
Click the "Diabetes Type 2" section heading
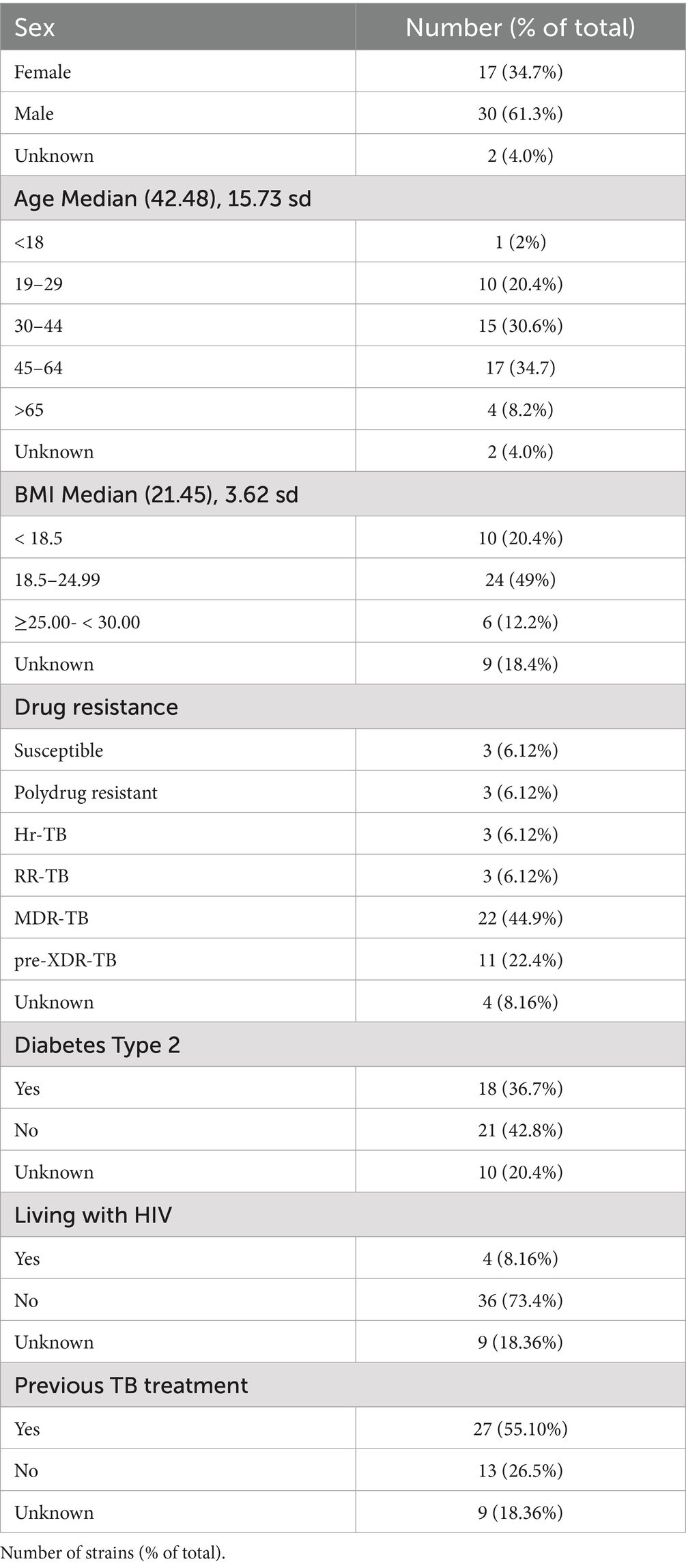click(x=97, y=1045)
